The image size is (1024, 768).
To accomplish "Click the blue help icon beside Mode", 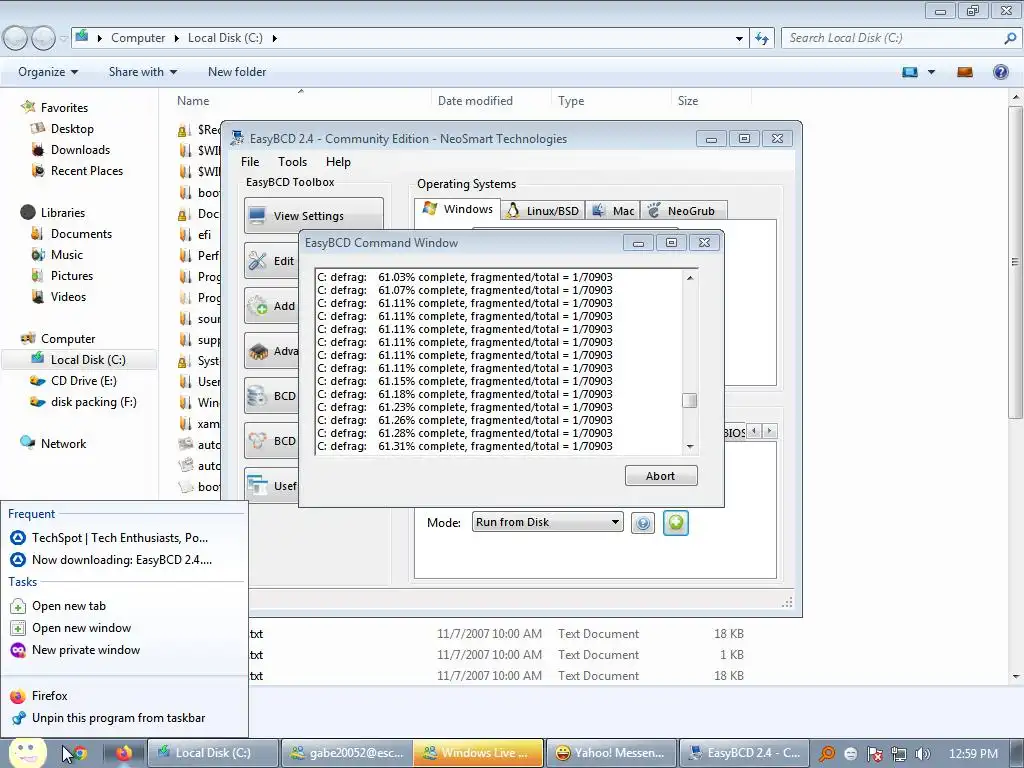I will 643,523.
